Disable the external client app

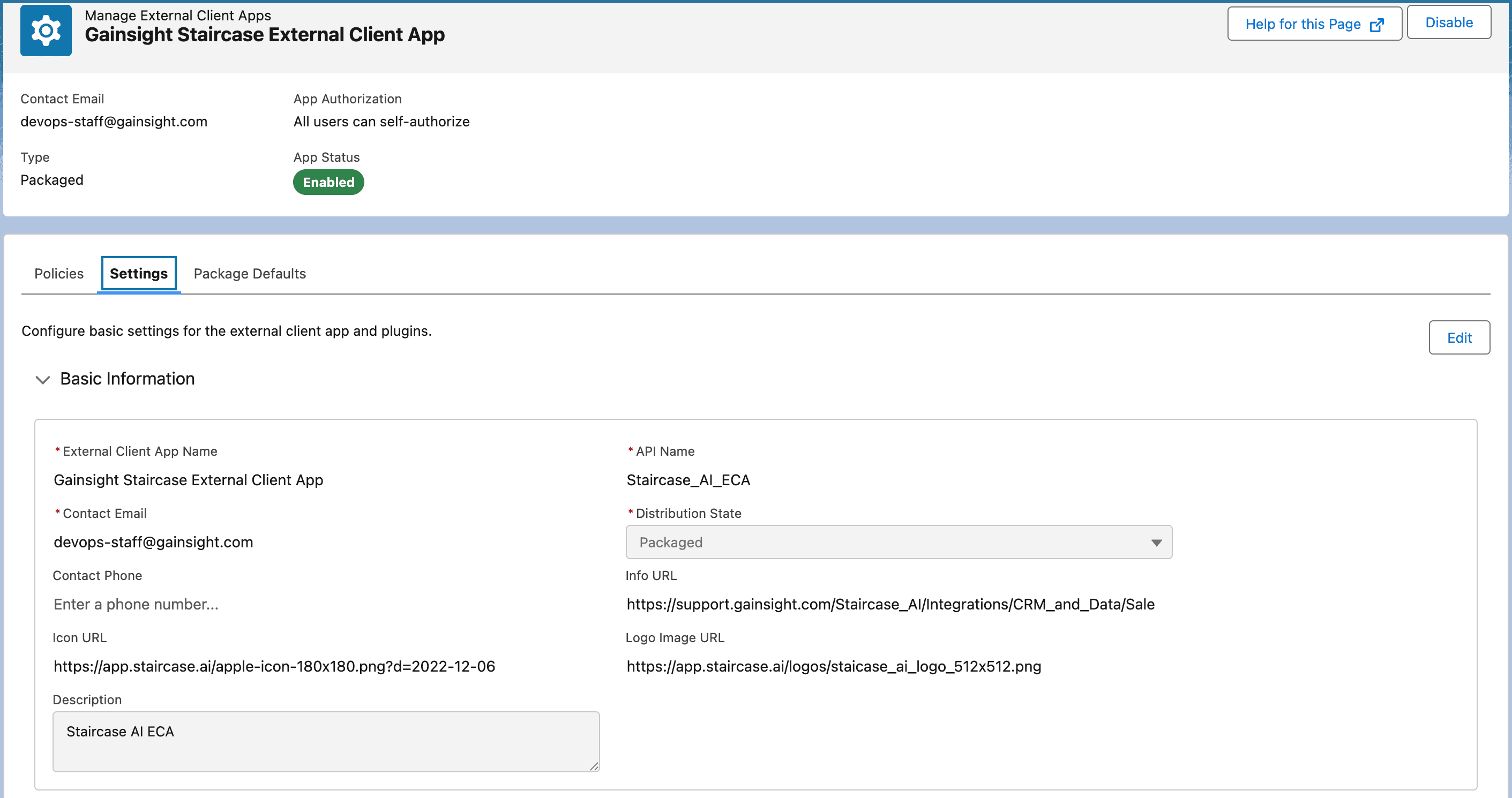click(x=1449, y=23)
